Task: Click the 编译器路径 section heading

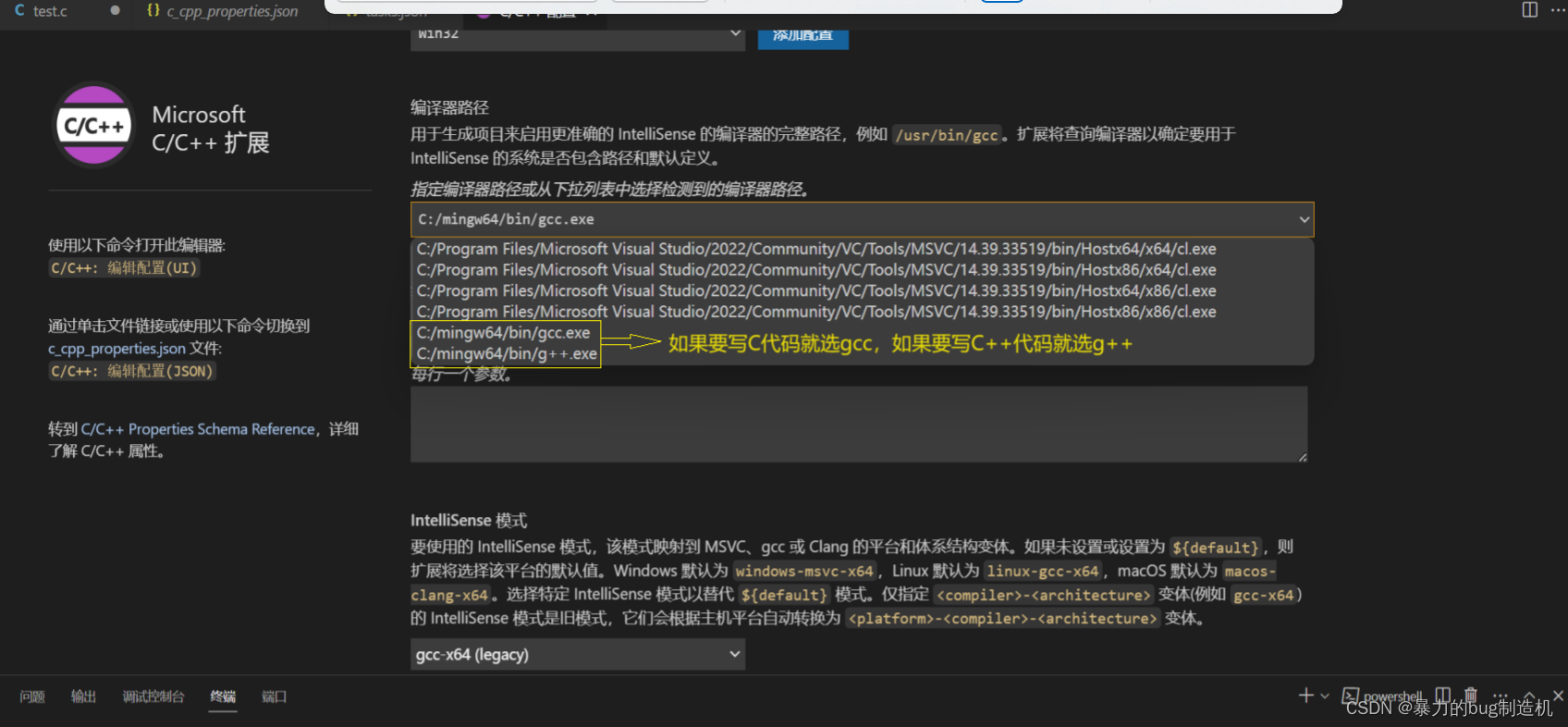Action: click(x=450, y=107)
